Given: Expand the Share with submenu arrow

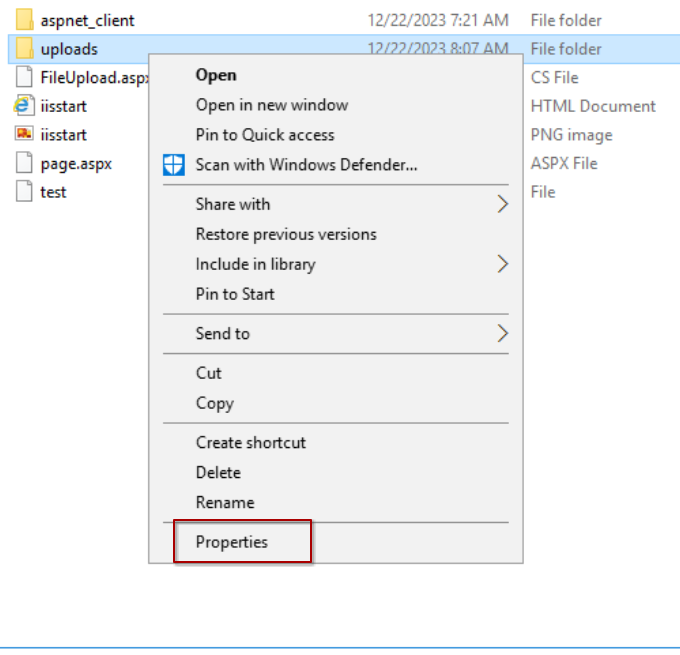Looking at the screenshot, I should pos(502,205).
